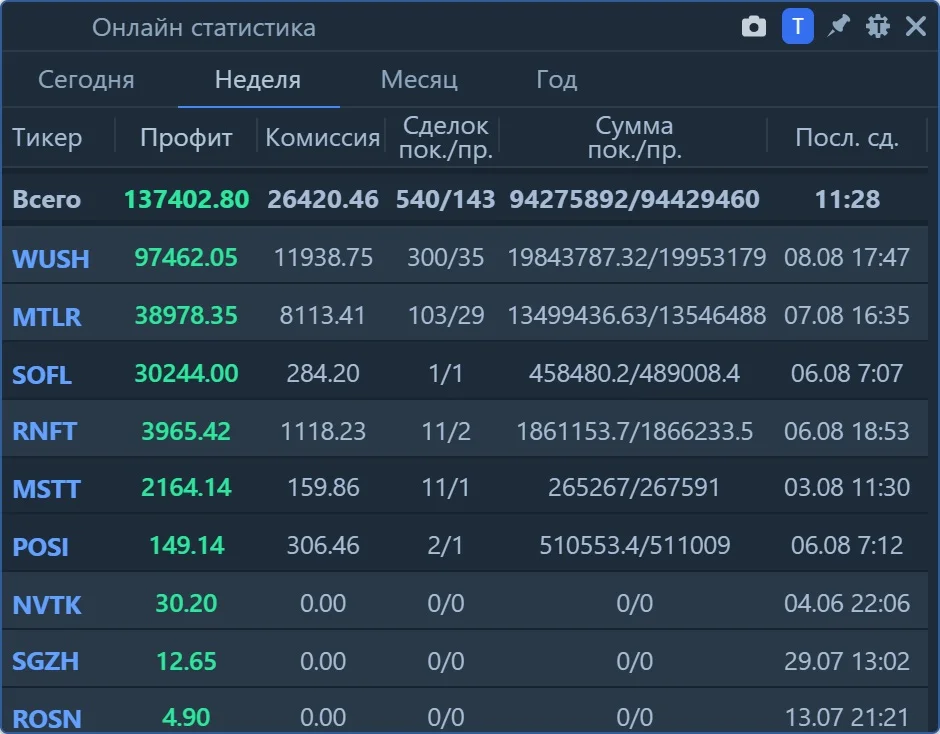Click SGZH profit 12.65

pos(186,661)
